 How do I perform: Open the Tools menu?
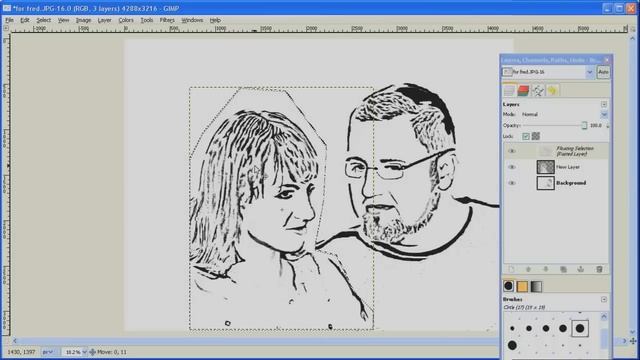(x=147, y=20)
